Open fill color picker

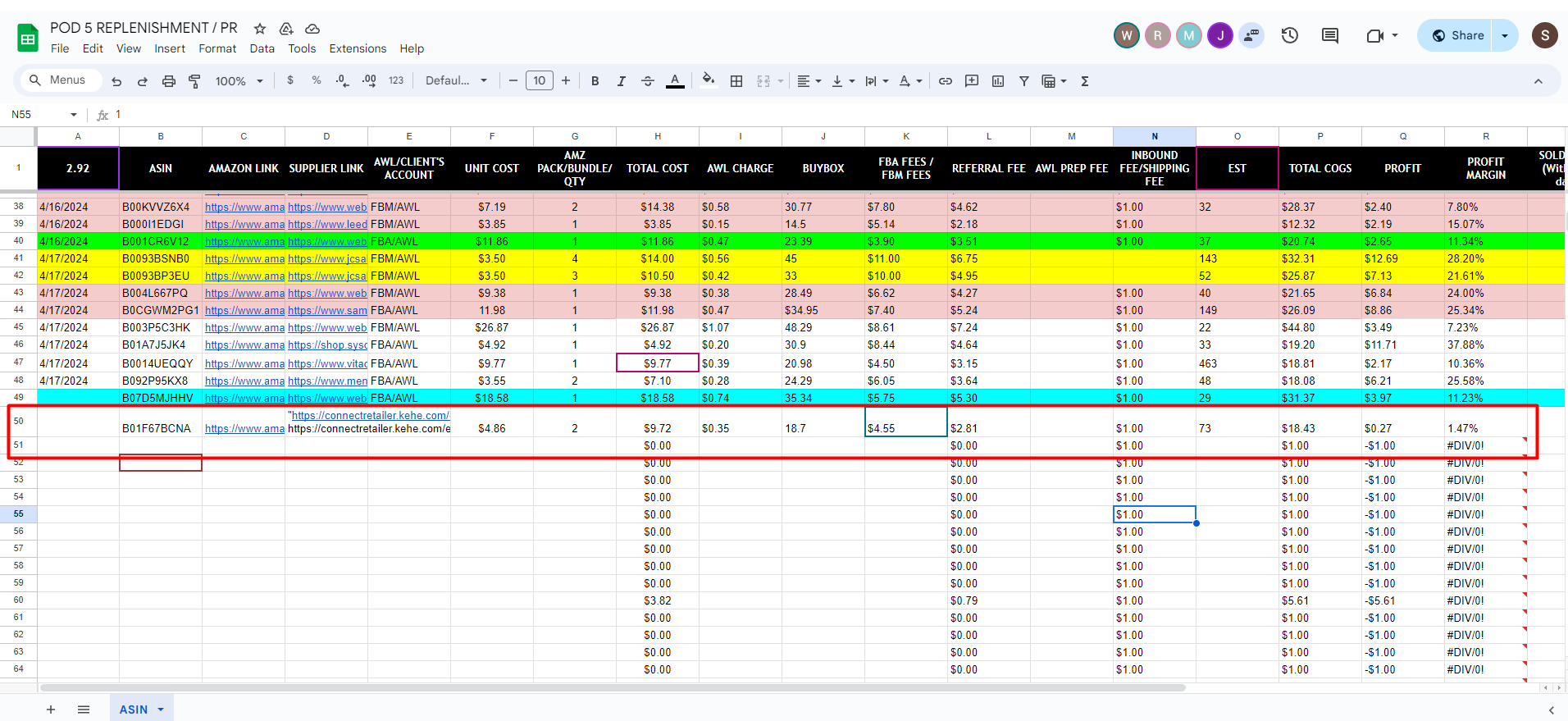(x=709, y=80)
